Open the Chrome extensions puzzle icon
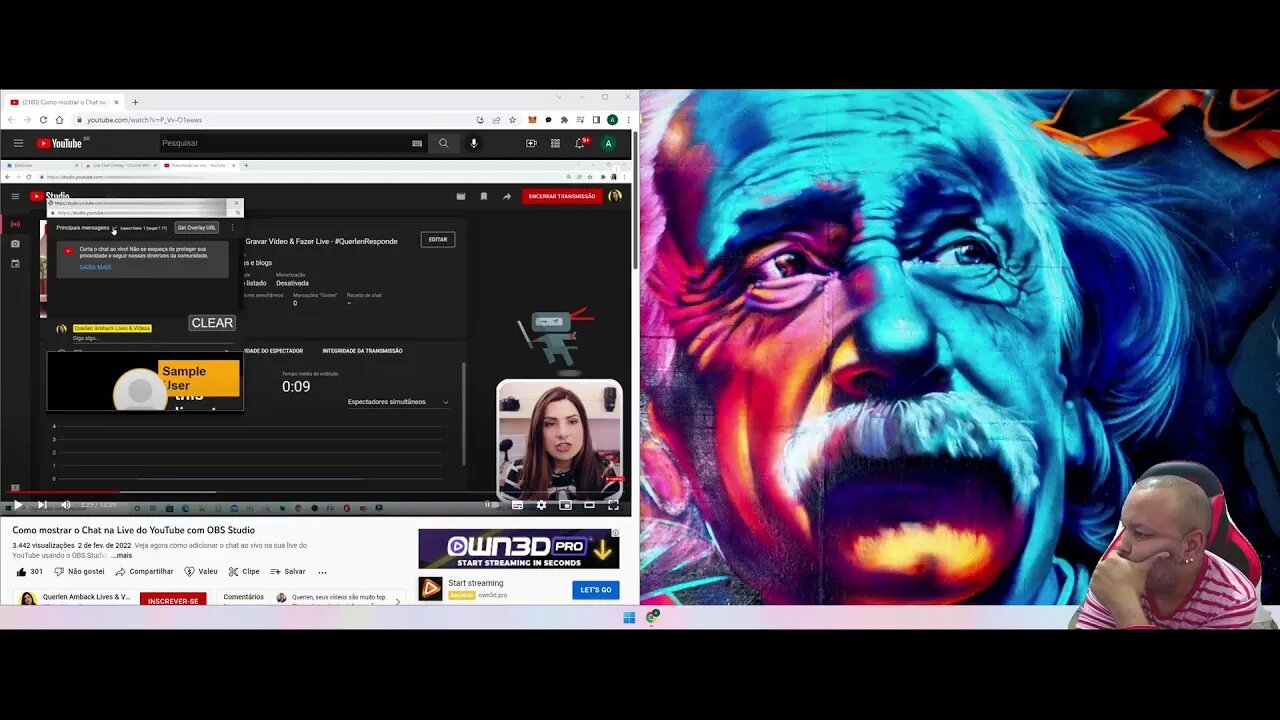 tap(564, 120)
